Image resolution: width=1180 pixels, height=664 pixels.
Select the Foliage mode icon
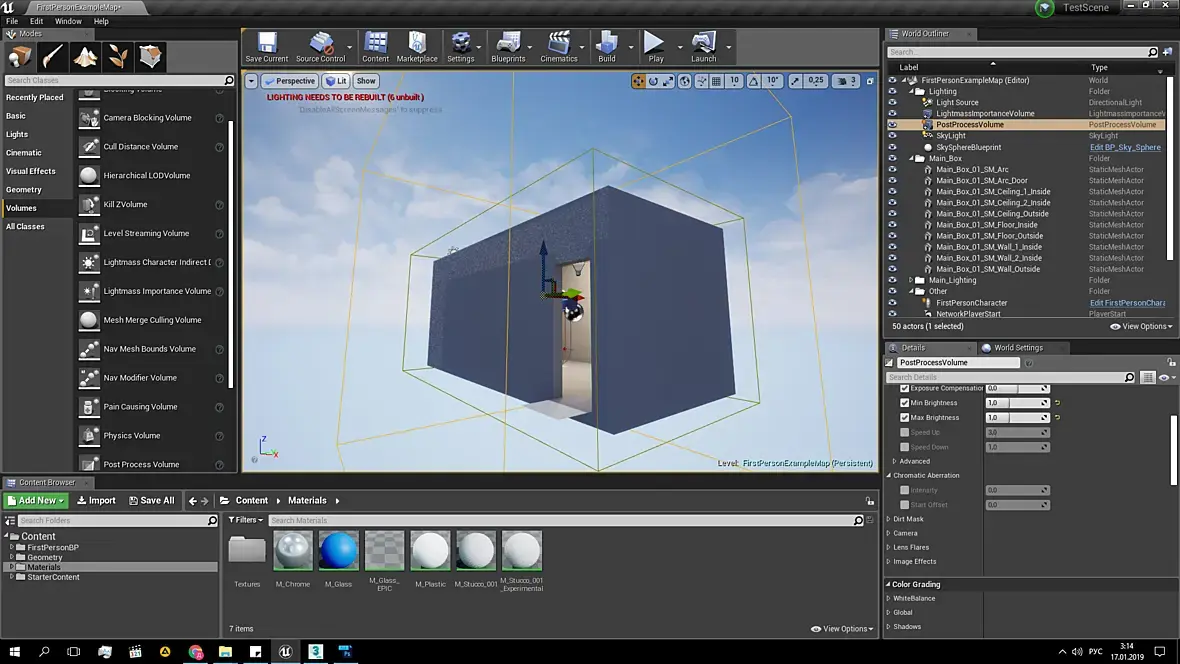coord(118,56)
